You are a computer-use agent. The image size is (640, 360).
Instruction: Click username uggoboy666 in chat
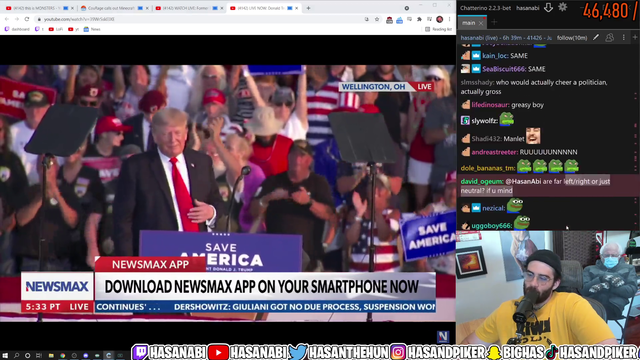pyautogui.click(x=491, y=226)
